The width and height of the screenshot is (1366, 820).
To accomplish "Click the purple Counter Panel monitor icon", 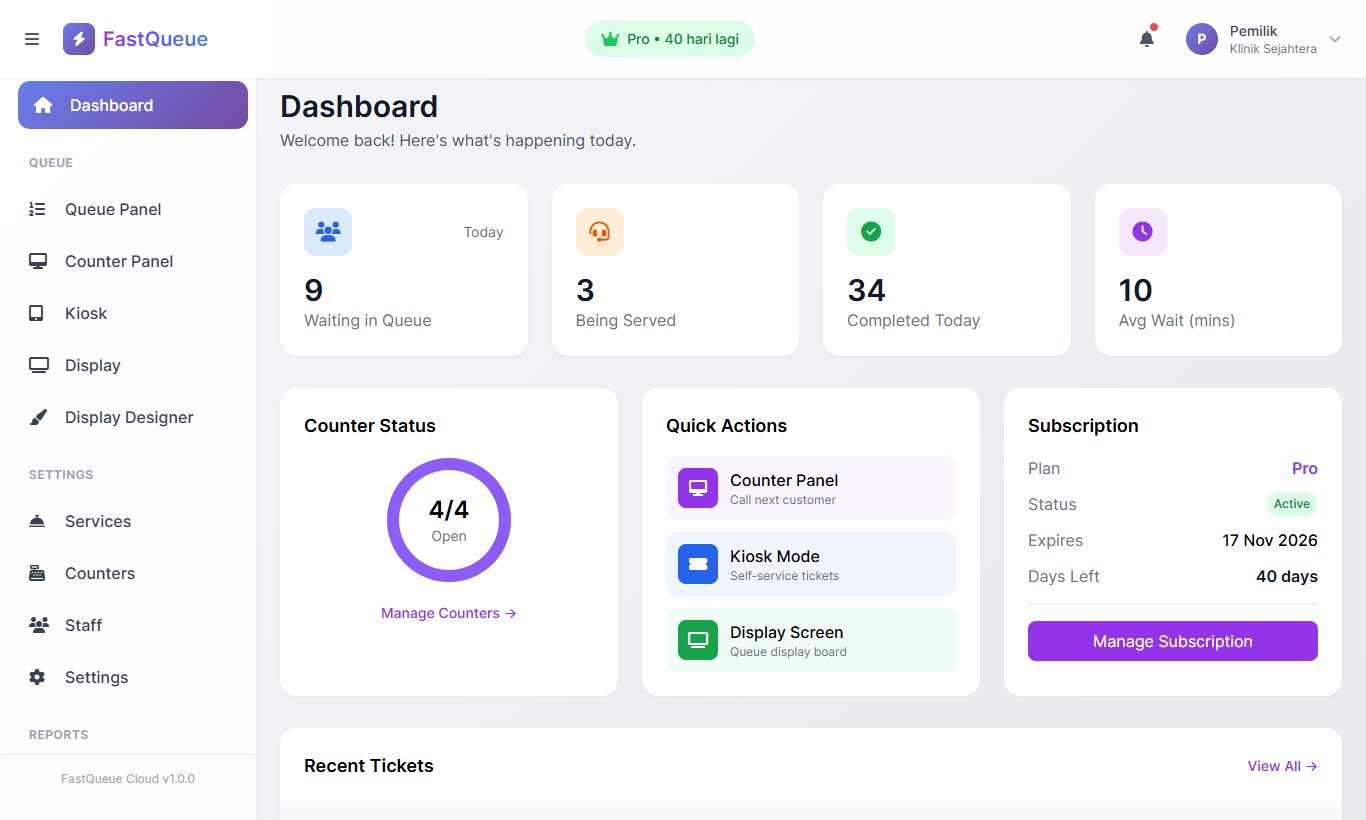I will click(698, 488).
